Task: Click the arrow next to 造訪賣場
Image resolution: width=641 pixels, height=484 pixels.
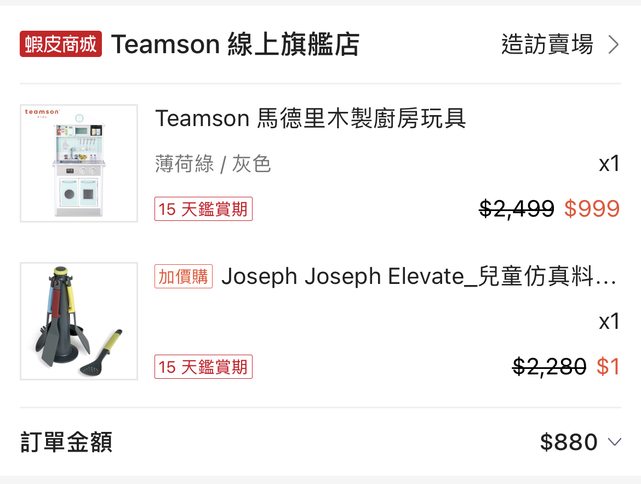Action: coord(614,44)
